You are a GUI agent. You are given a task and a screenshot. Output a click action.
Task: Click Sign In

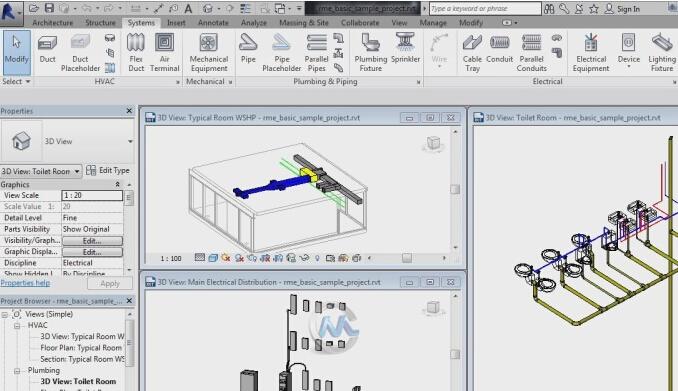pyautogui.click(x=628, y=9)
